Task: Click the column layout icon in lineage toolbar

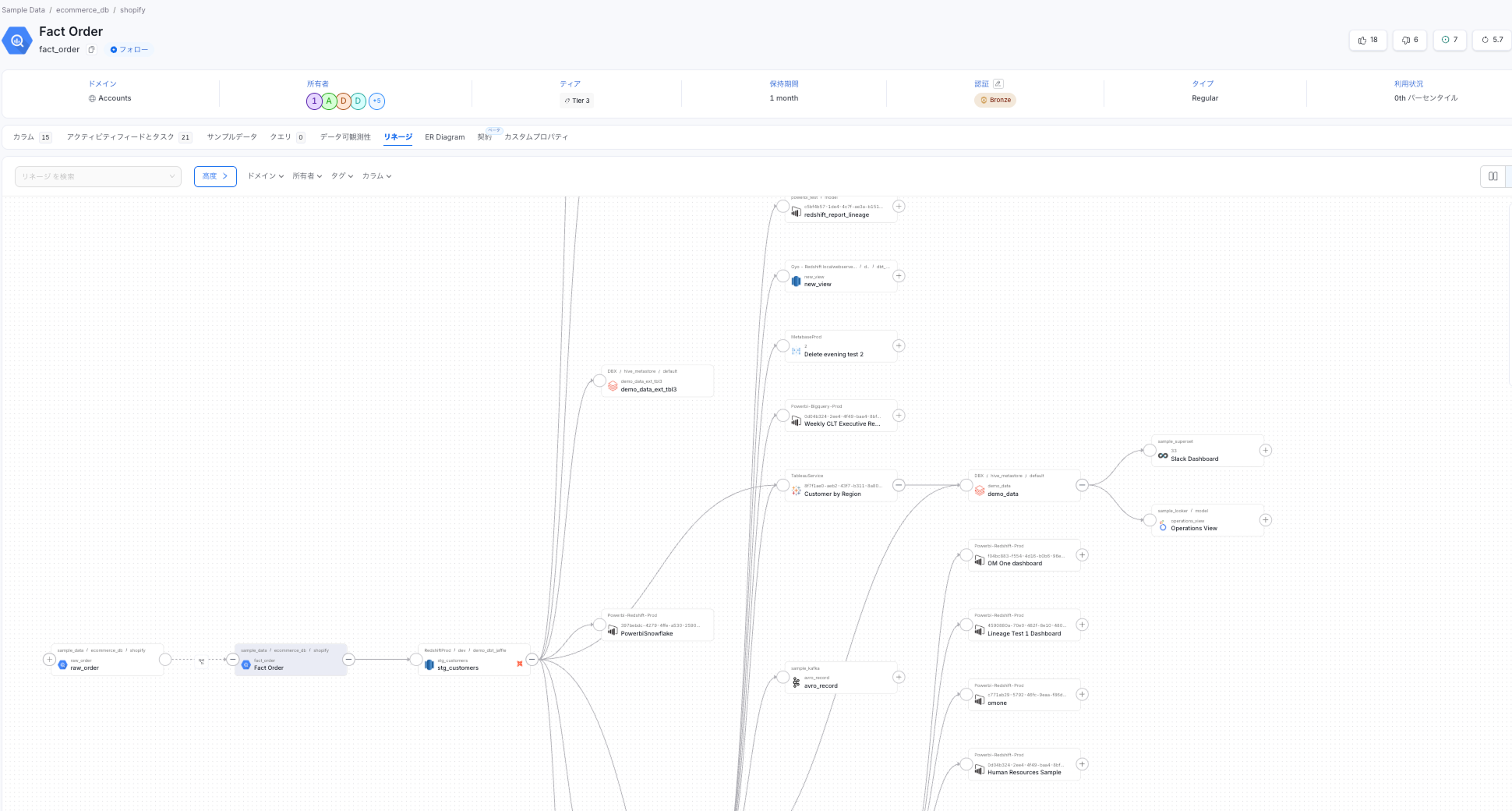Action: click(1493, 176)
